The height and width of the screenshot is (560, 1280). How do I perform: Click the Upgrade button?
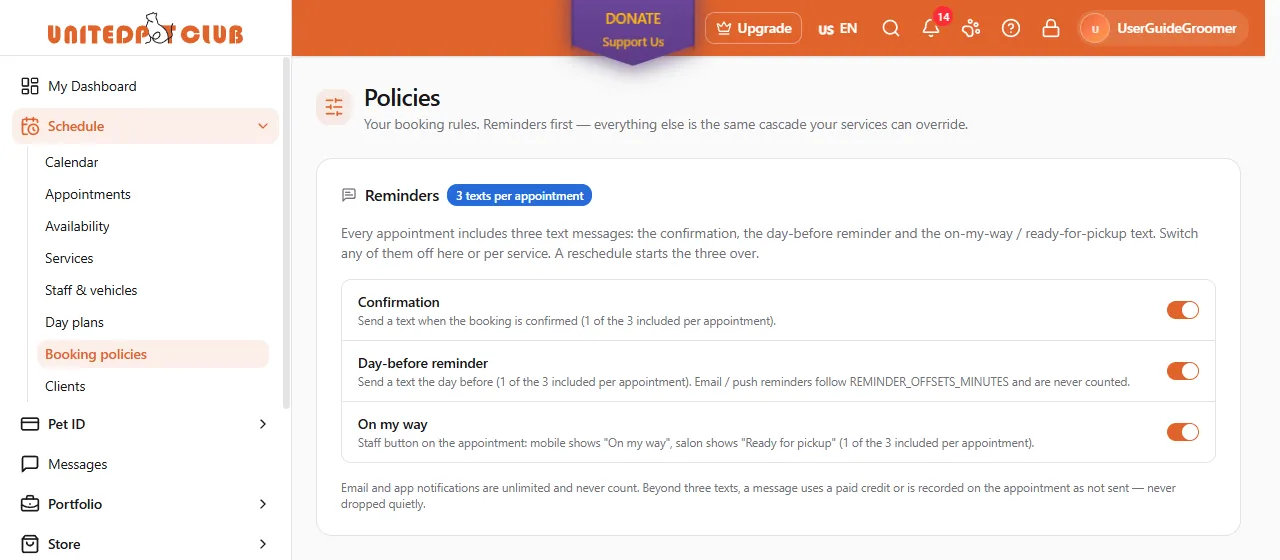tap(754, 28)
